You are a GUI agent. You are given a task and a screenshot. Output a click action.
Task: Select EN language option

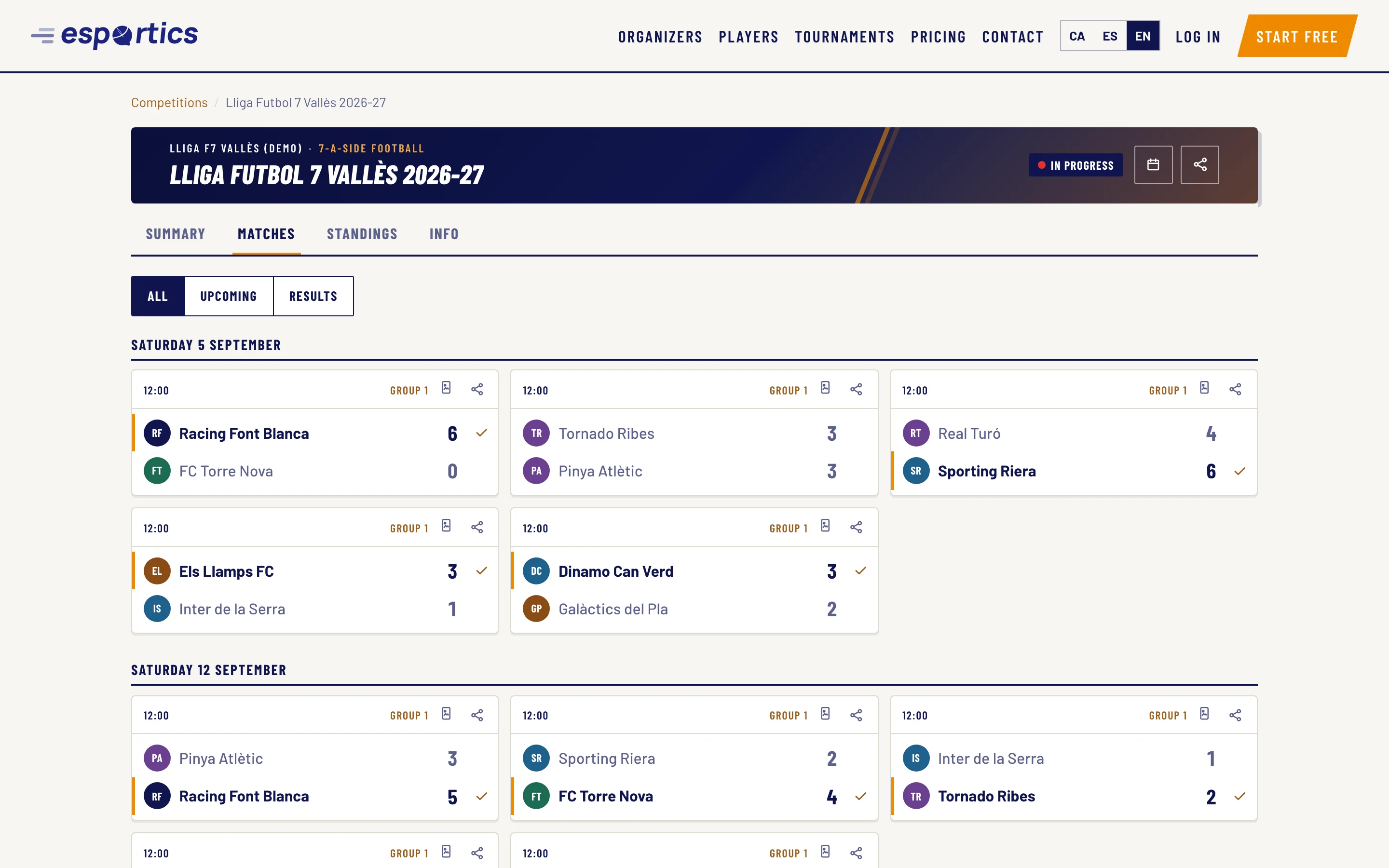pos(1143,36)
